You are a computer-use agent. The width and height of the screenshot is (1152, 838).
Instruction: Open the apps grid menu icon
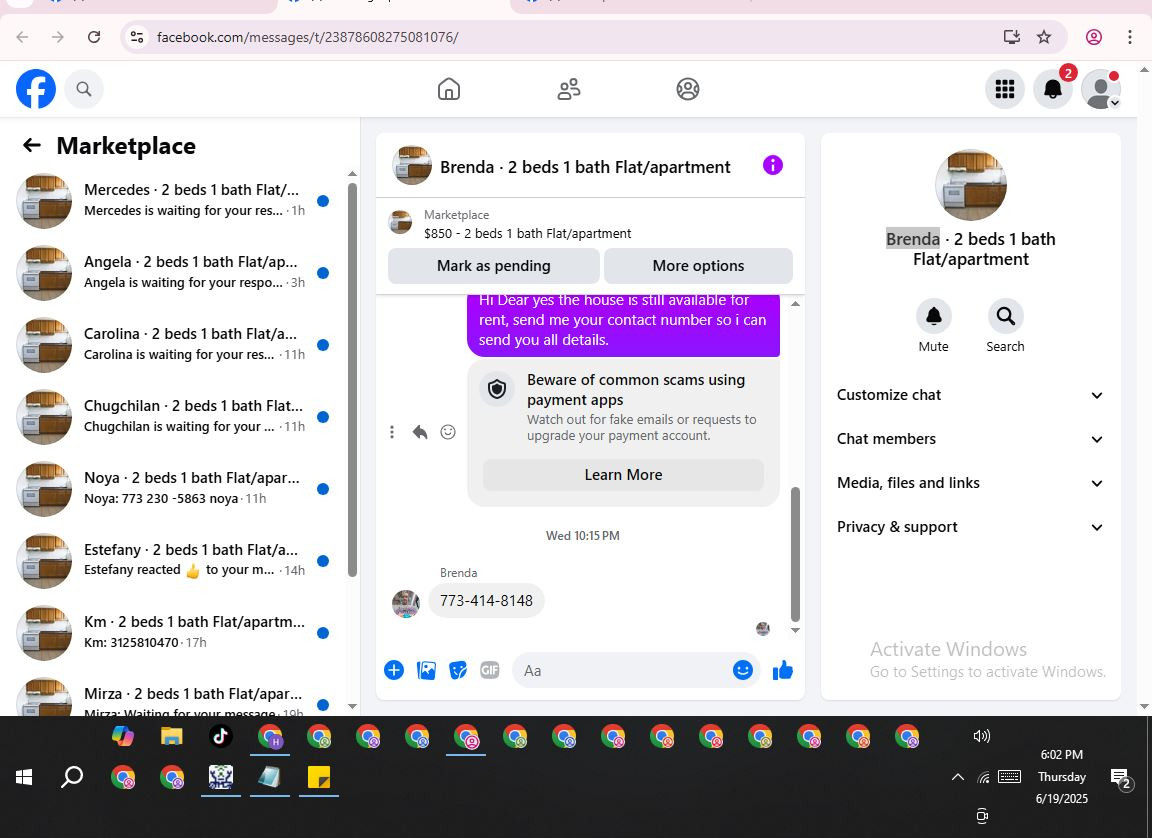point(1004,89)
